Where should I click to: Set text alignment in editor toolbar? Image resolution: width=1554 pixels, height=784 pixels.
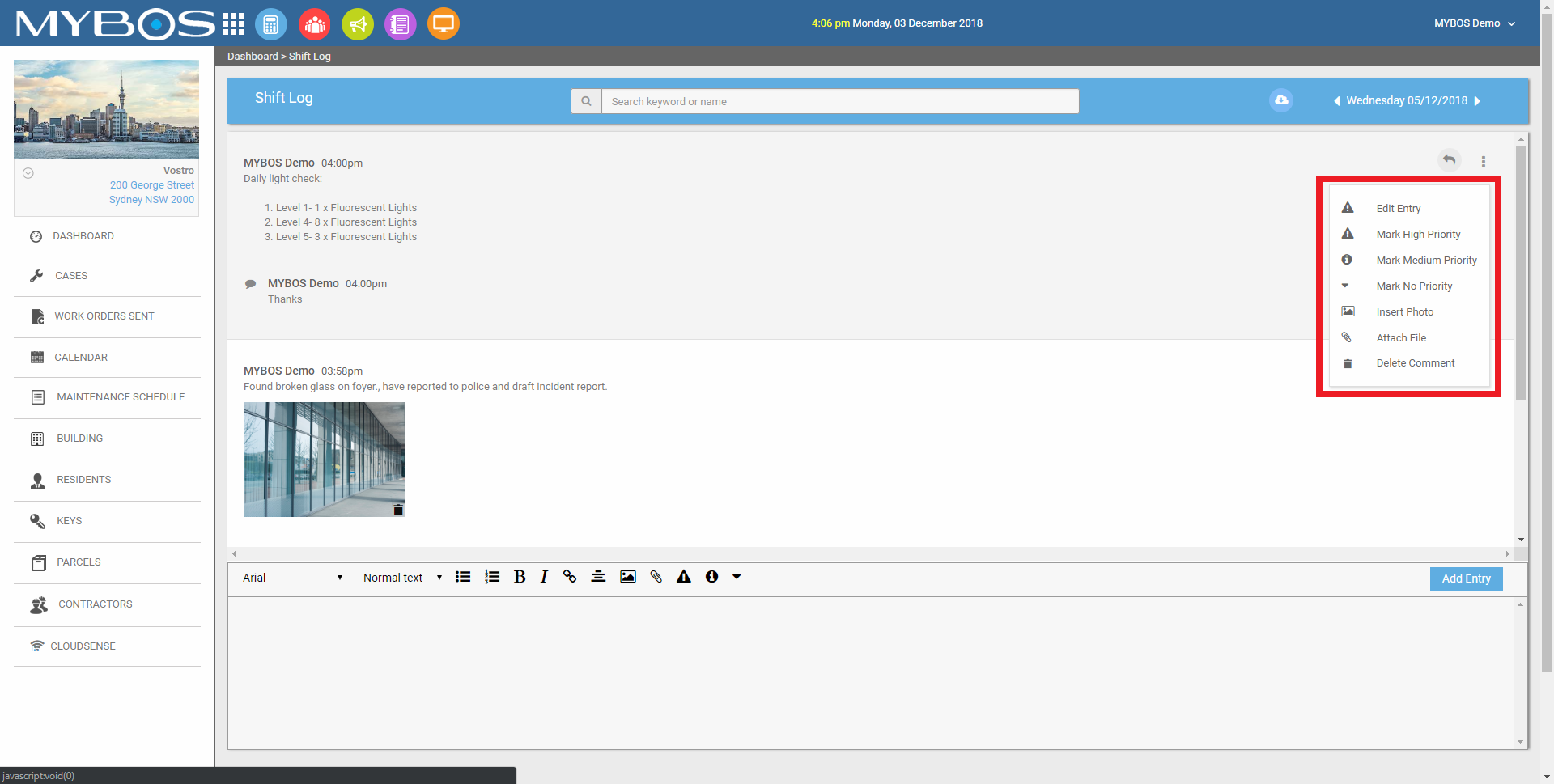tap(598, 576)
